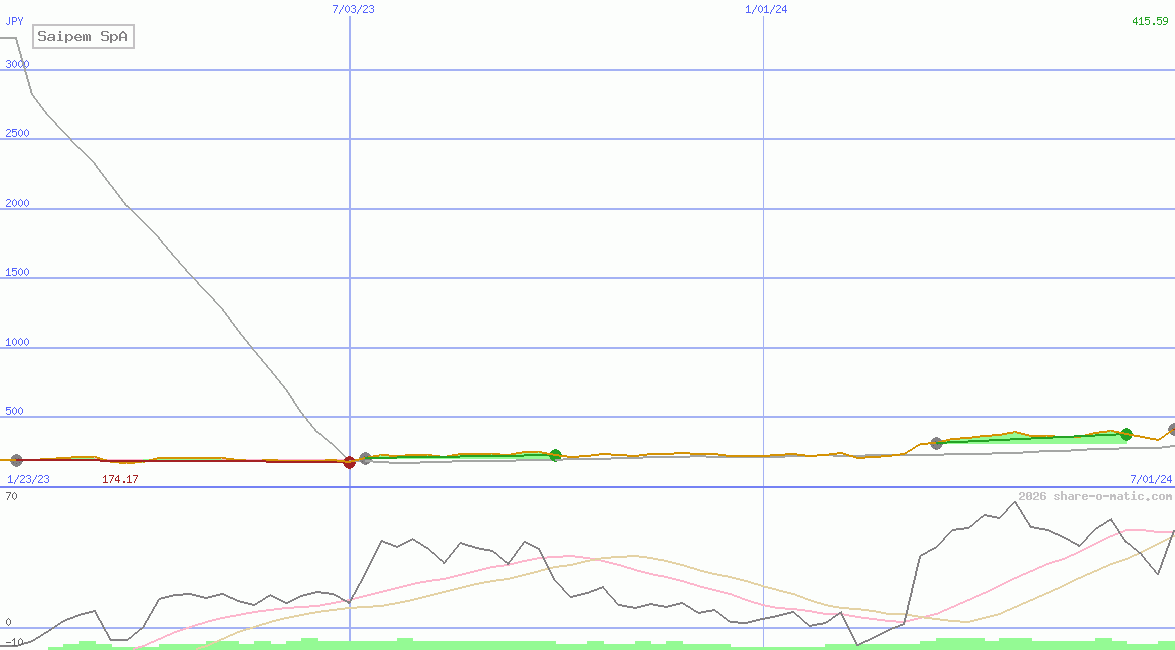The image size is (1175, 650).
Task: Click the 70 level label on indicator panel
Action: (x=11, y=496)
